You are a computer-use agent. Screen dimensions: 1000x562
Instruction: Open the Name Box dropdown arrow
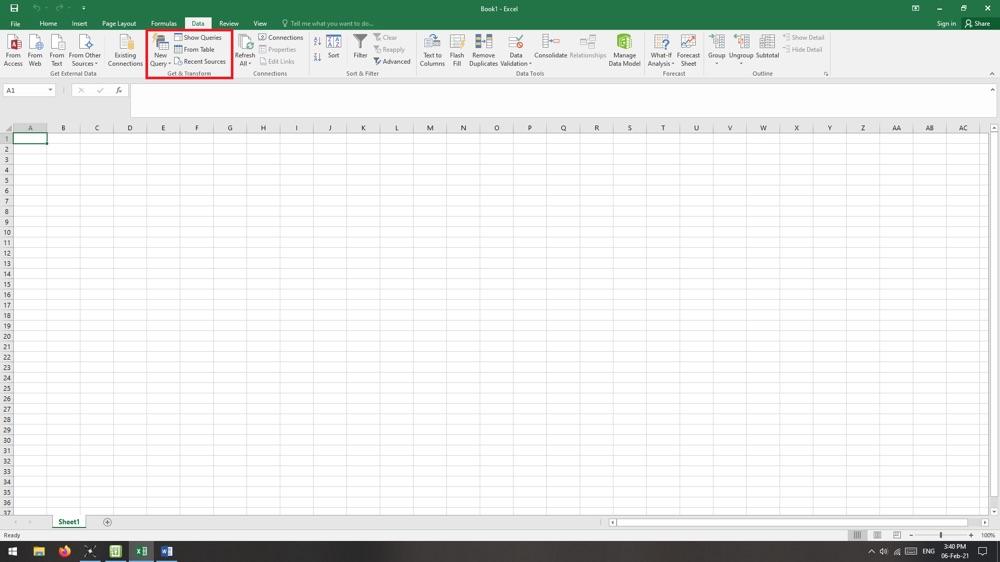point(50,90)
